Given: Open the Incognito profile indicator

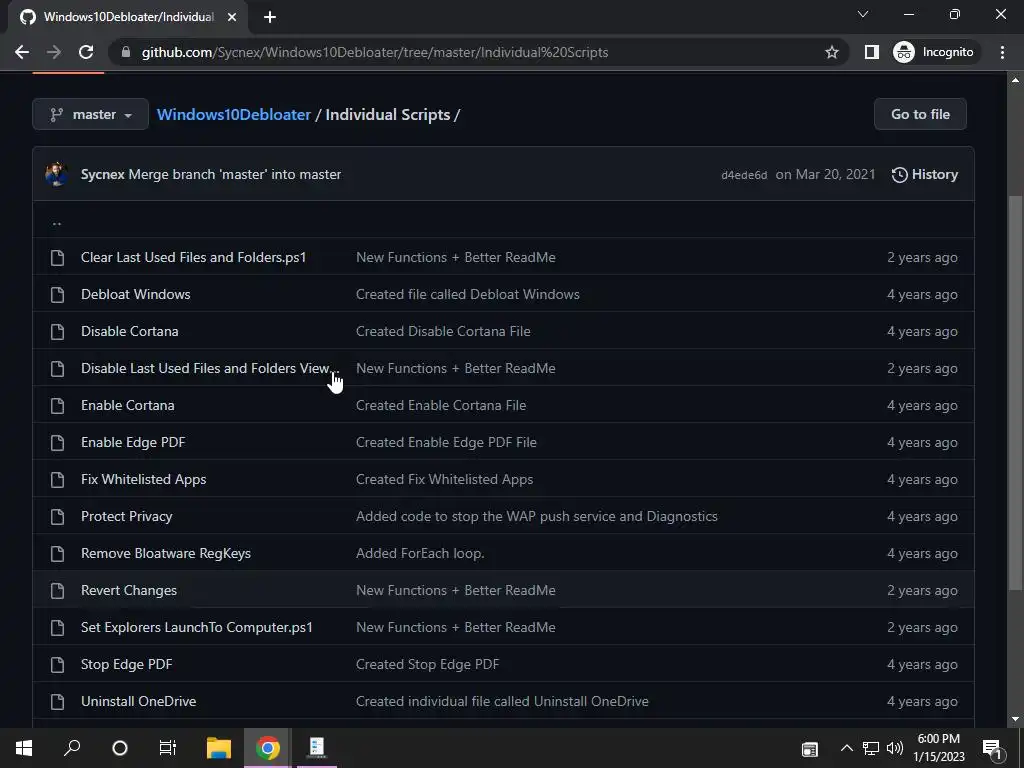Looking at the screenshot, I should tap(934, 52).
